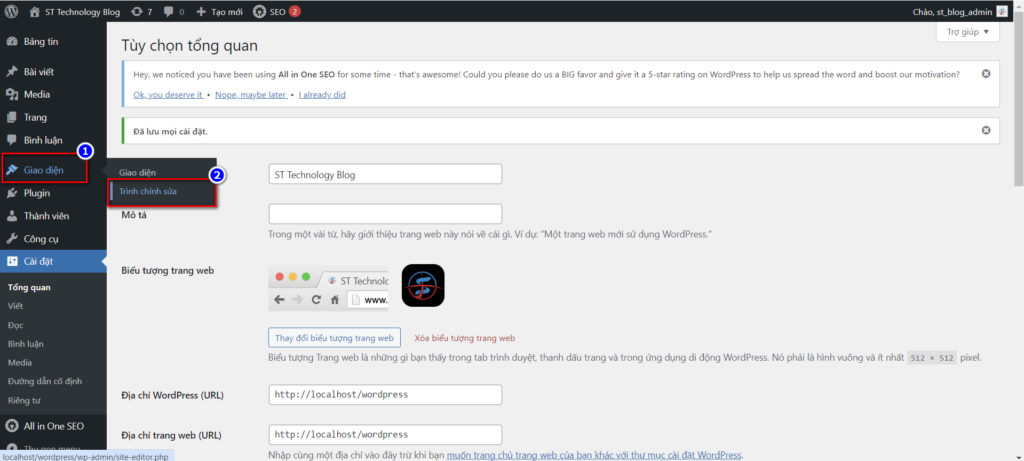Screen dimensions: 1024x461
Task: Dismiss the All in One SEO rating notice
Action: pyautogui.click(x=986, y=74)
